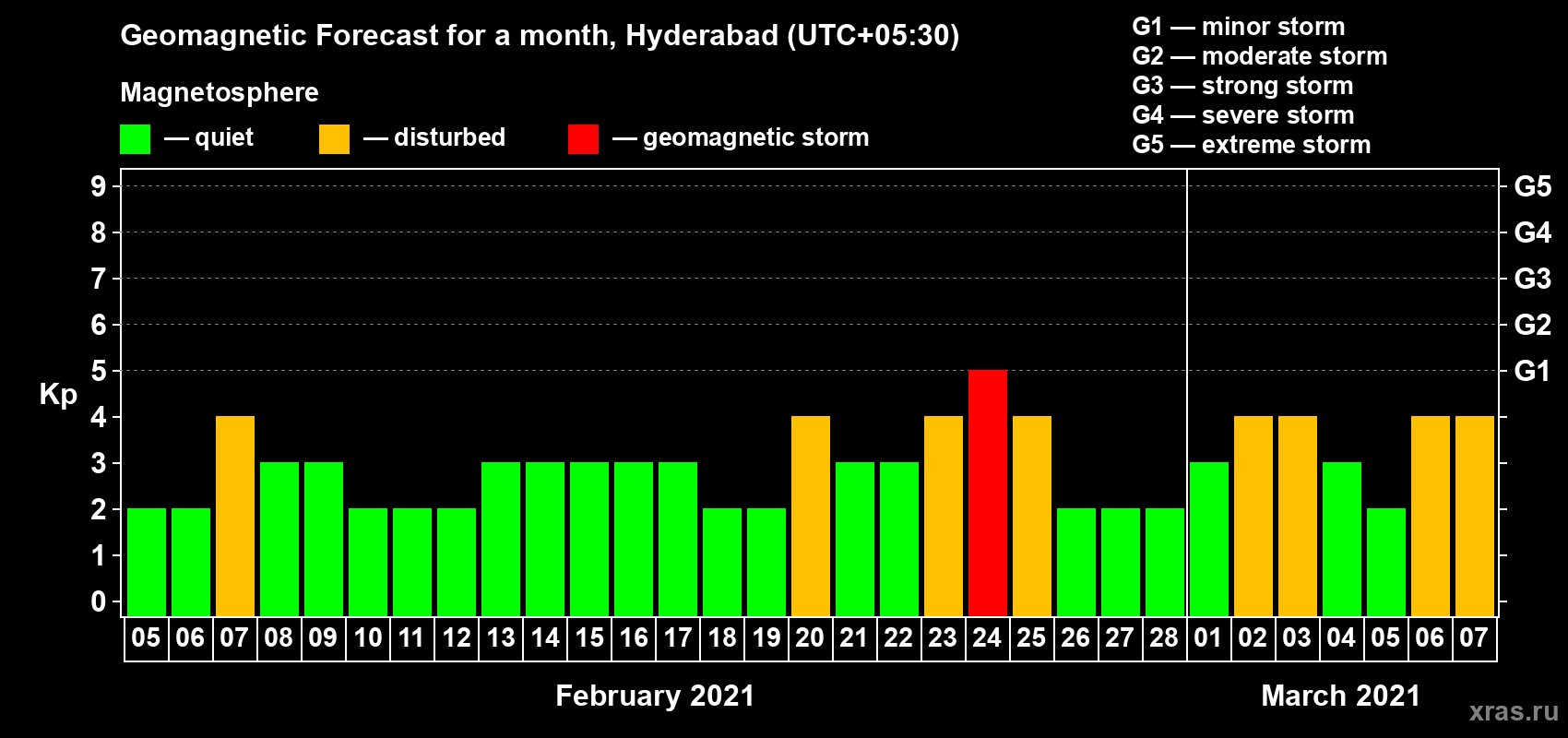Click the Magnetosphere heading

coord(220,92)
